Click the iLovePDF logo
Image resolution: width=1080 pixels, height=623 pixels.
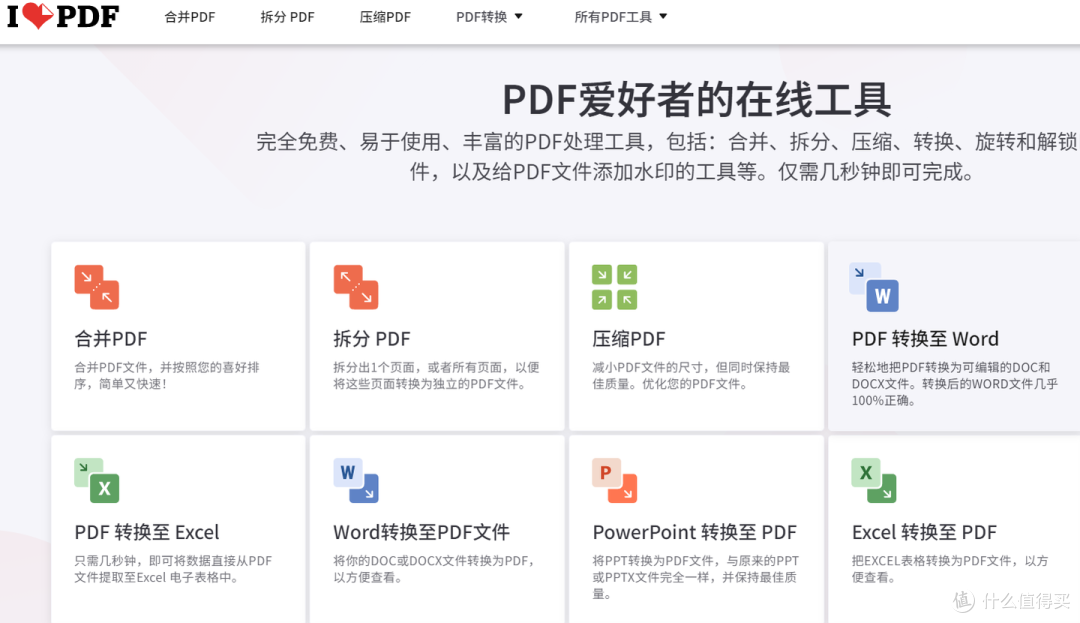pos(63,16)
